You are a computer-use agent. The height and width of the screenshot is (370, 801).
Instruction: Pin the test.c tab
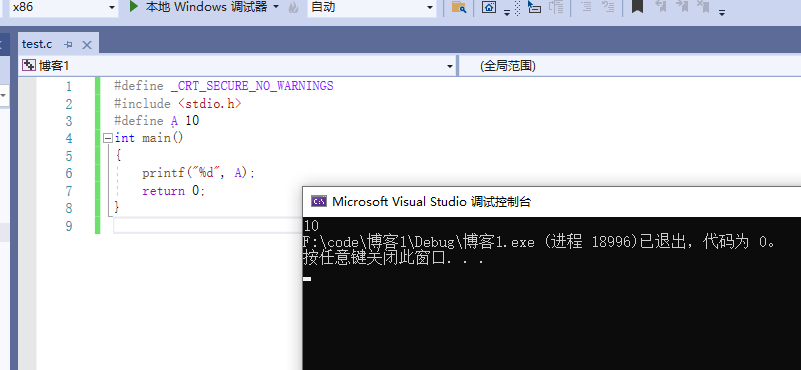tap(69, 45)
